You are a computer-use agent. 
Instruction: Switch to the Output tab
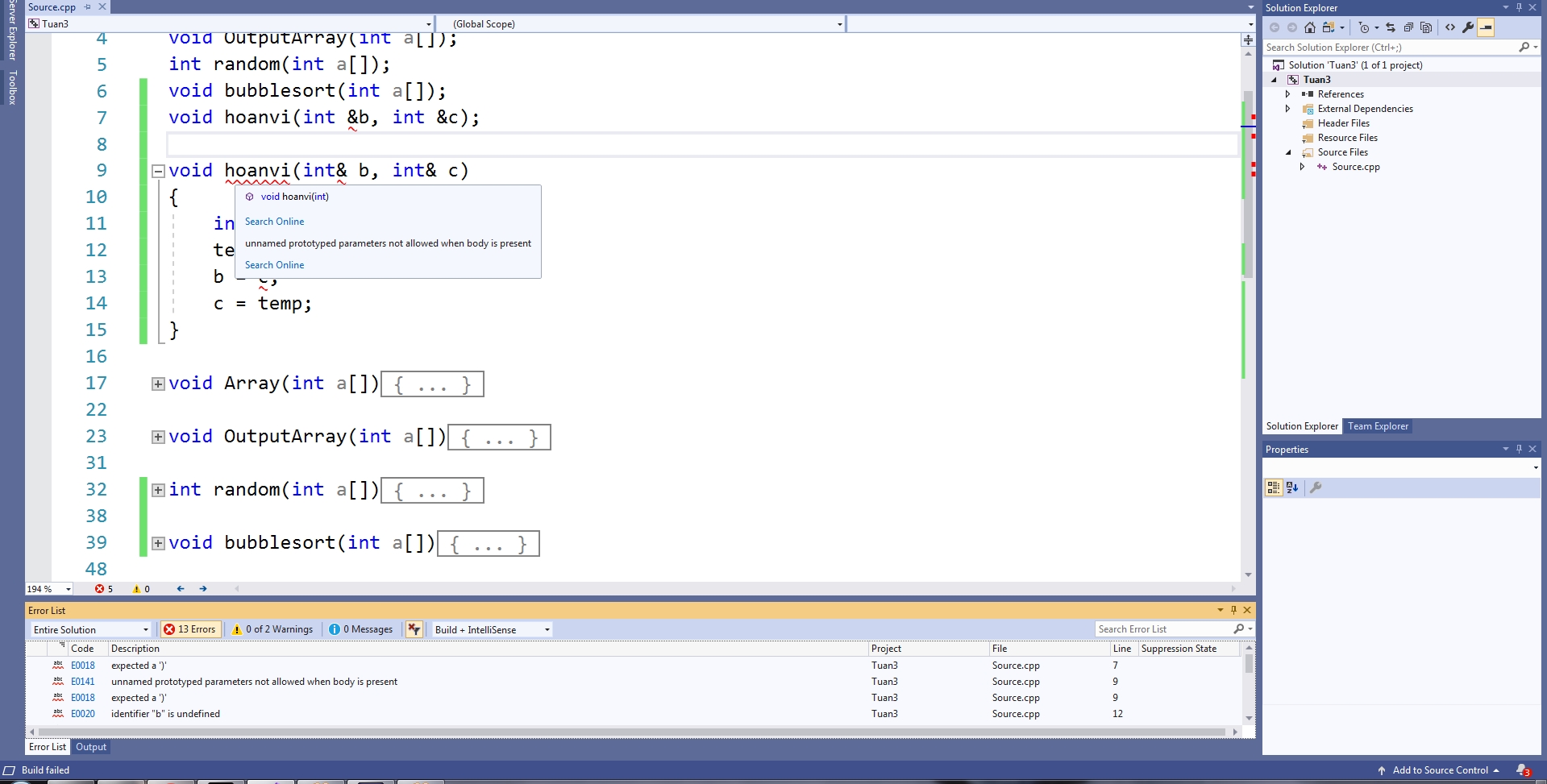91,747
